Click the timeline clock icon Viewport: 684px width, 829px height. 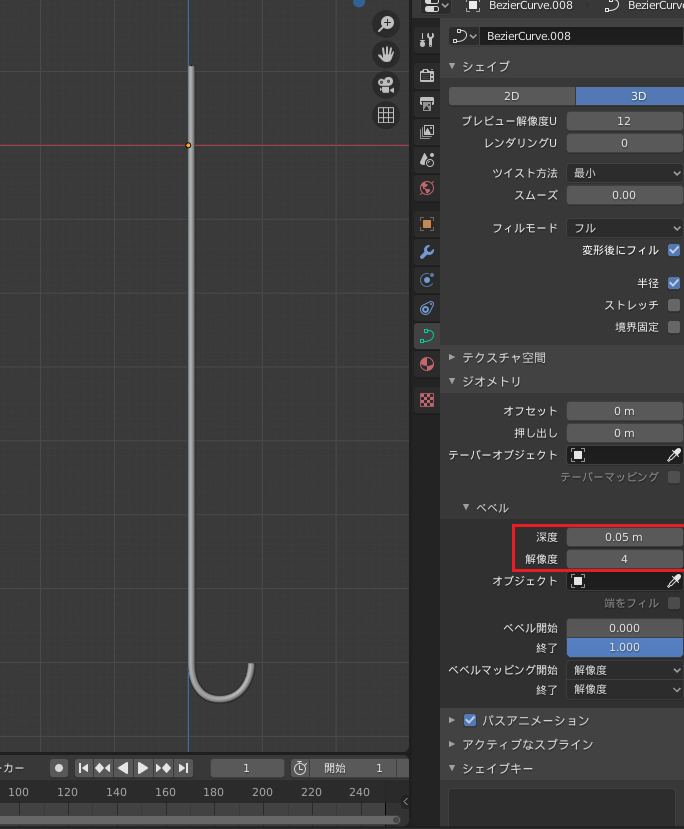pos(300,768)
